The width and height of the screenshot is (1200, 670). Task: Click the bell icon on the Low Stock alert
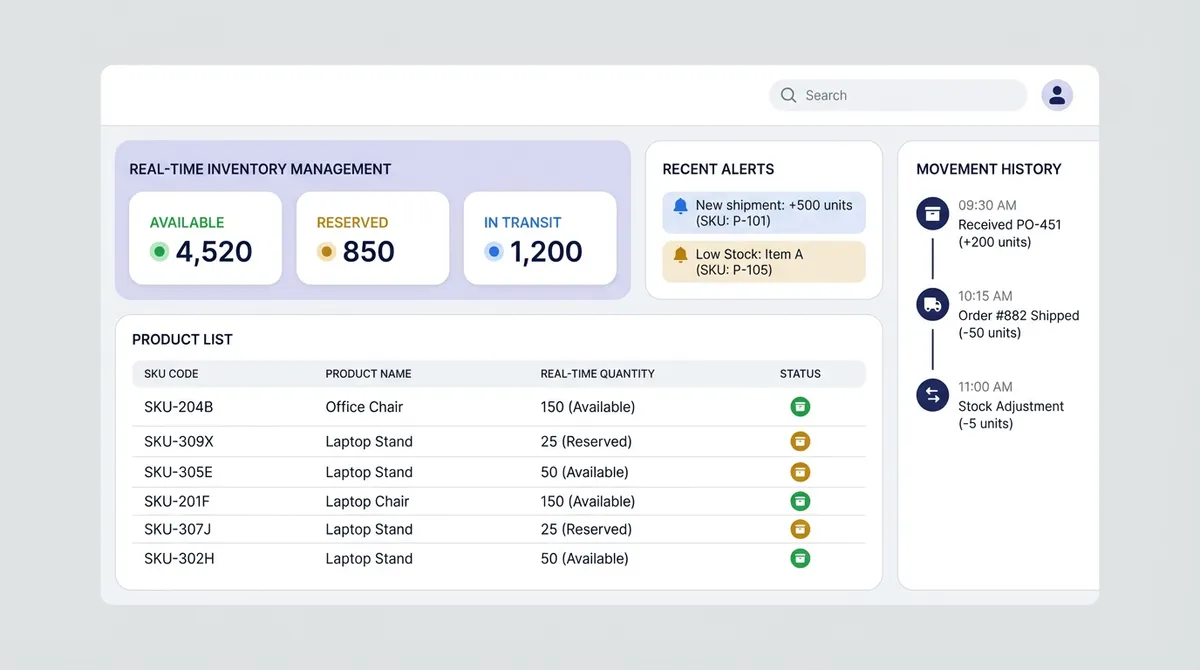(681, 255)
